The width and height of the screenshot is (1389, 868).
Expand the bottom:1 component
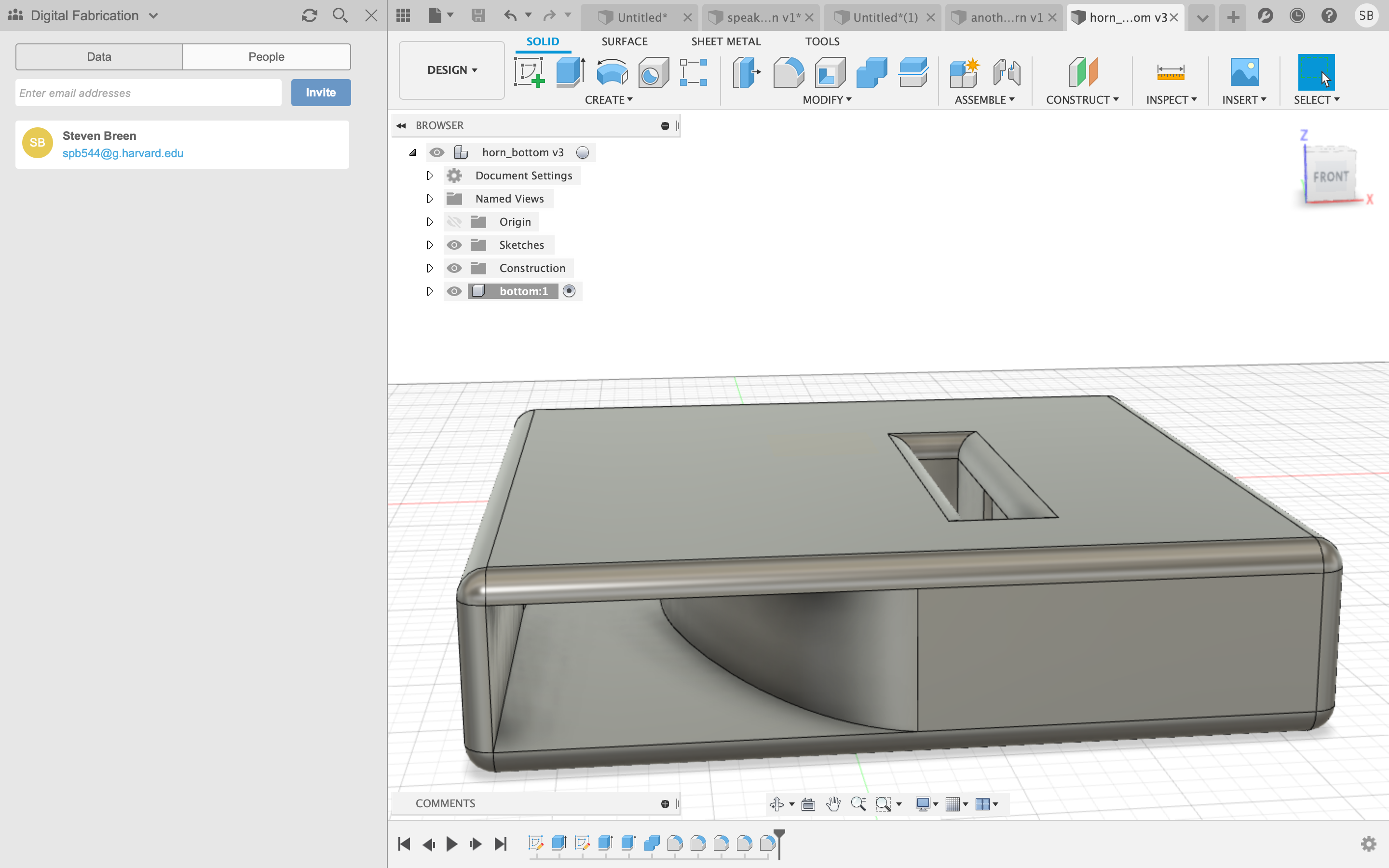(x=428, y=291)
